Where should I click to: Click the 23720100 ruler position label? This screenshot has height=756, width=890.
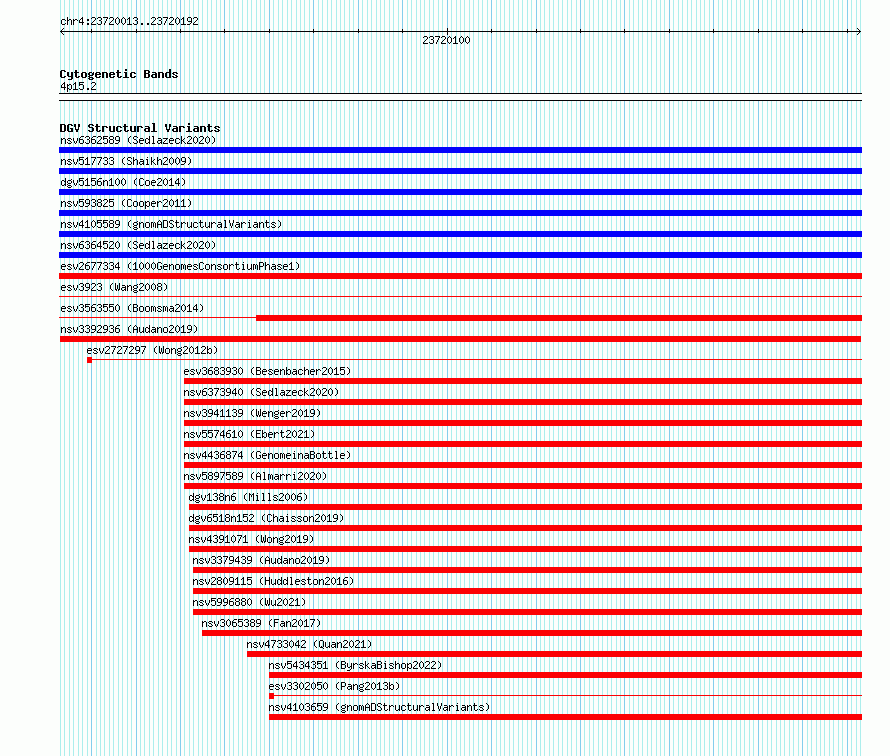(446, 40)
